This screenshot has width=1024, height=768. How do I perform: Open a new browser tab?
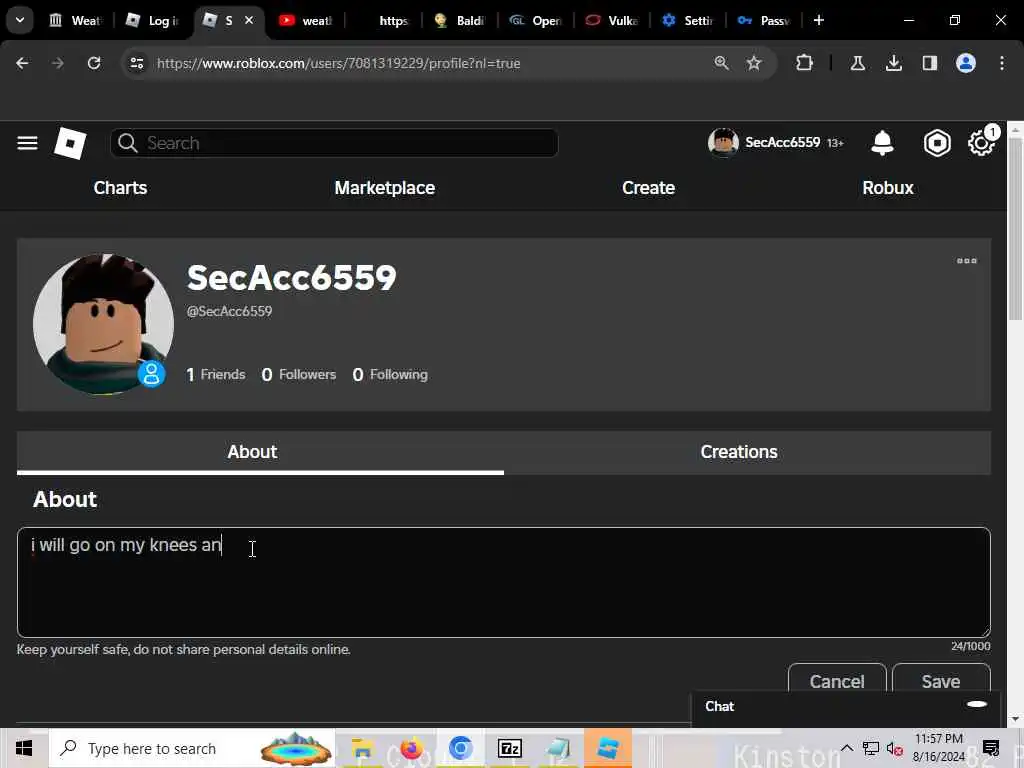819,20
